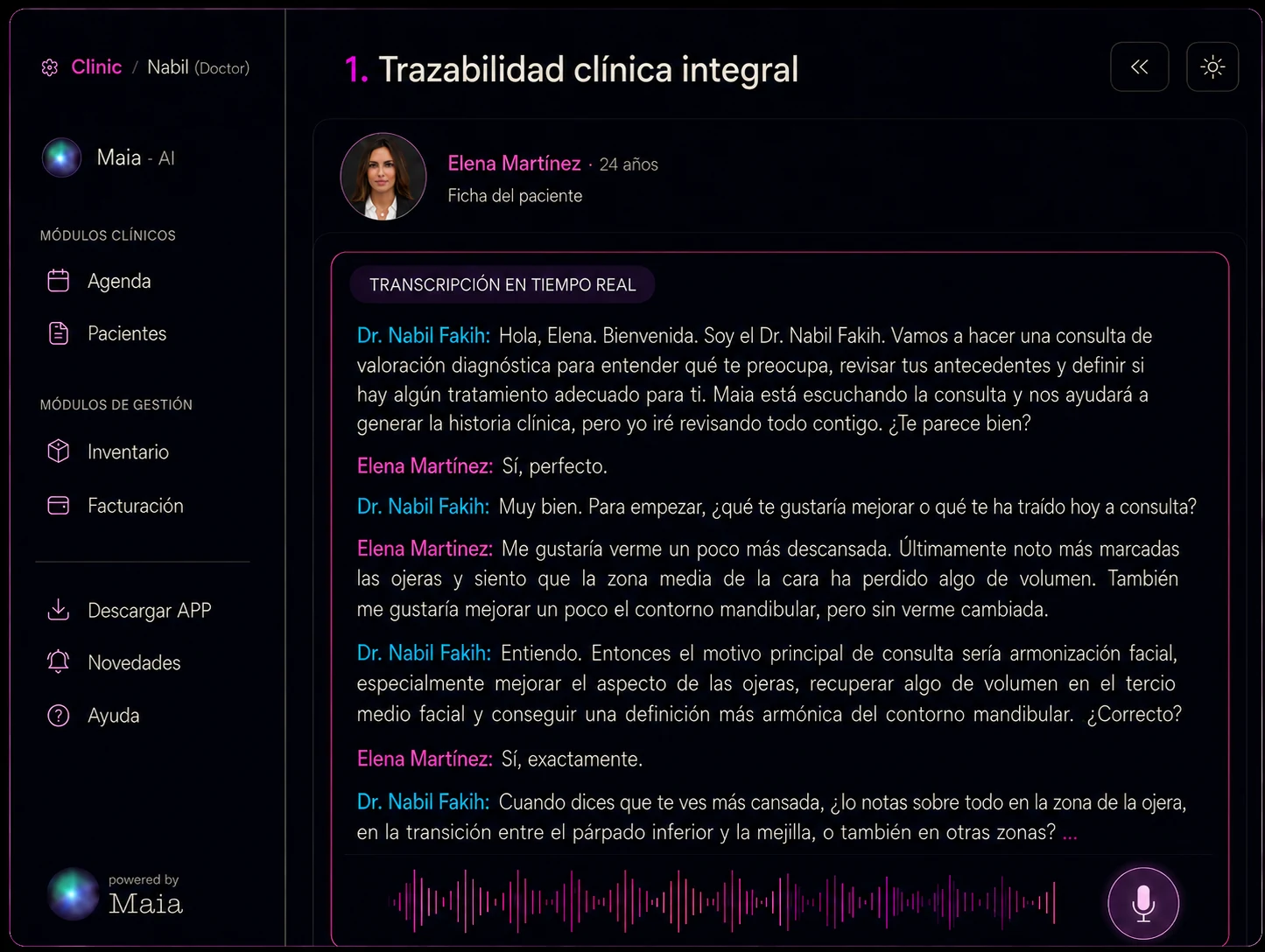
Task: Open the Agenda module
Action: tap(119, 281)
